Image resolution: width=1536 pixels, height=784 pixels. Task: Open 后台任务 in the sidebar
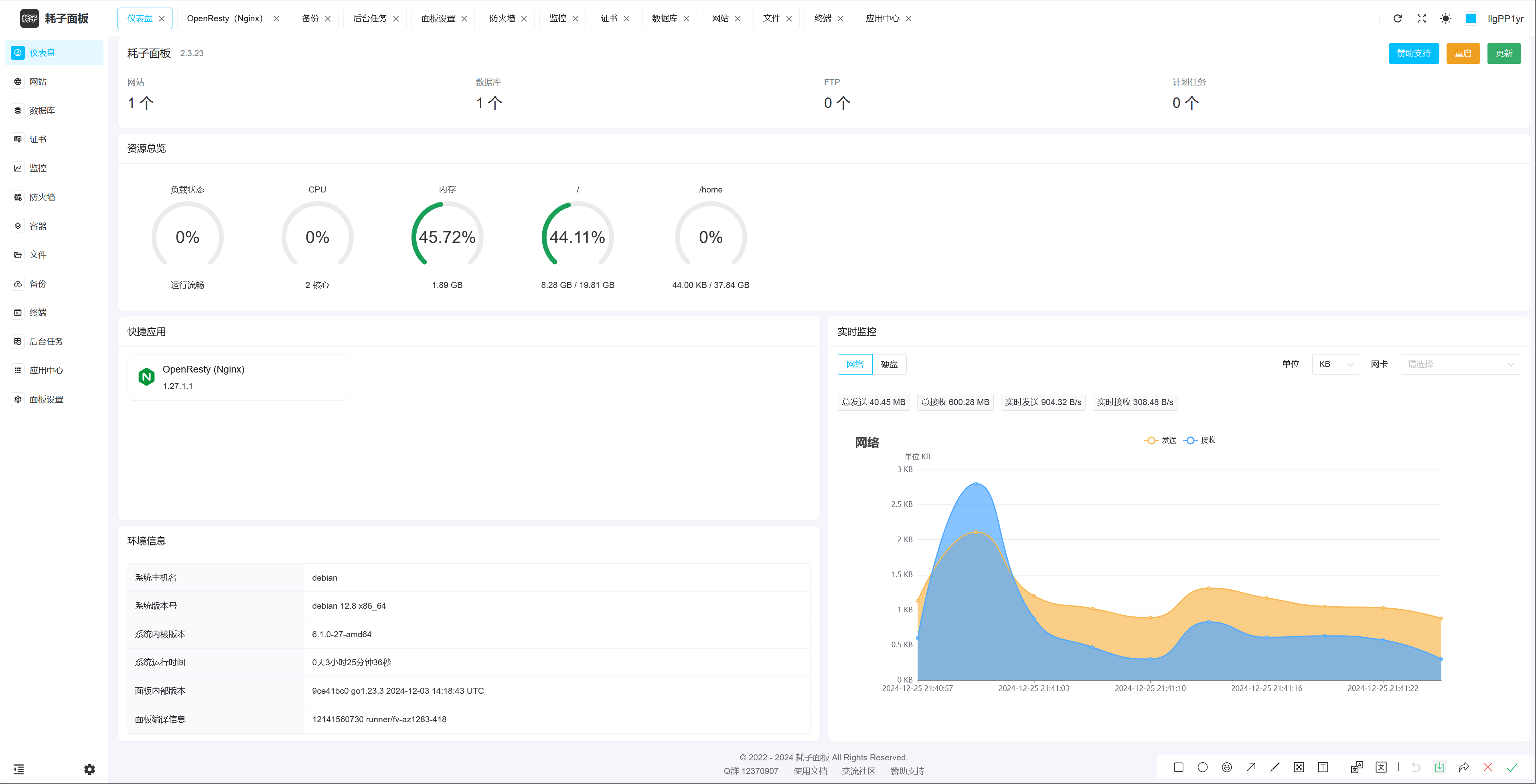point(54,341)
